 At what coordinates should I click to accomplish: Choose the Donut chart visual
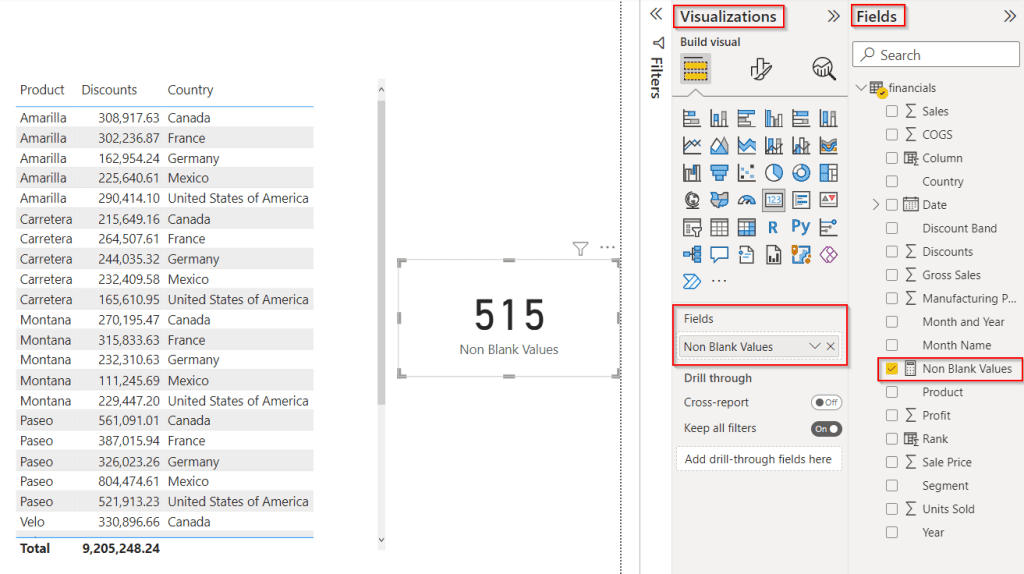pyautogui.click(x=801, y=173)
